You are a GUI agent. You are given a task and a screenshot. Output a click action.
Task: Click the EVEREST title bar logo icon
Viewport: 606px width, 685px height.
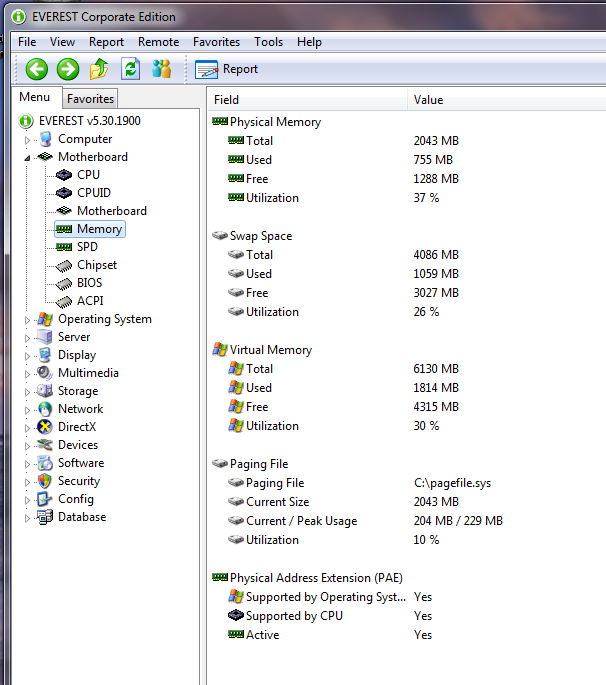tap(19, 17)
